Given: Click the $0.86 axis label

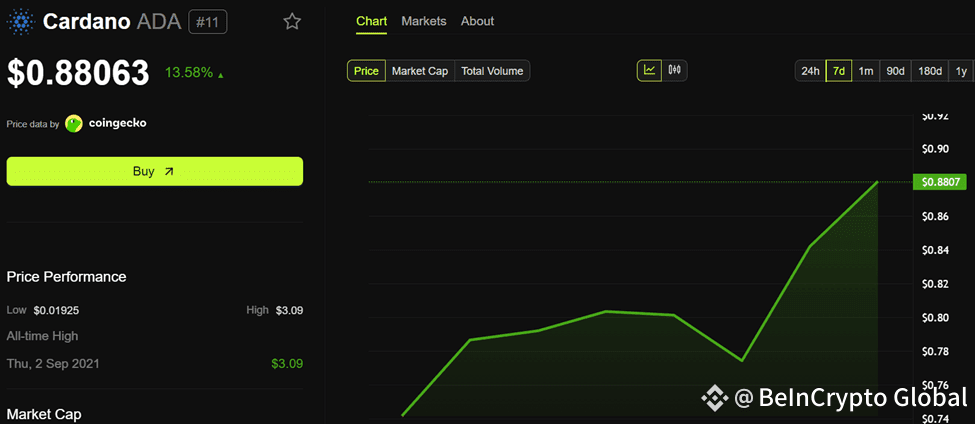Looking at the screenshot, I should (x=936, y=216).
